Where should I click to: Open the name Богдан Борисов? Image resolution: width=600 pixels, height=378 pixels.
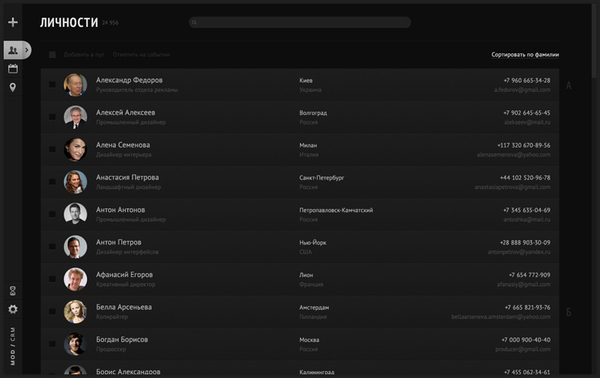pyautogui.click(x=122, y=340)
